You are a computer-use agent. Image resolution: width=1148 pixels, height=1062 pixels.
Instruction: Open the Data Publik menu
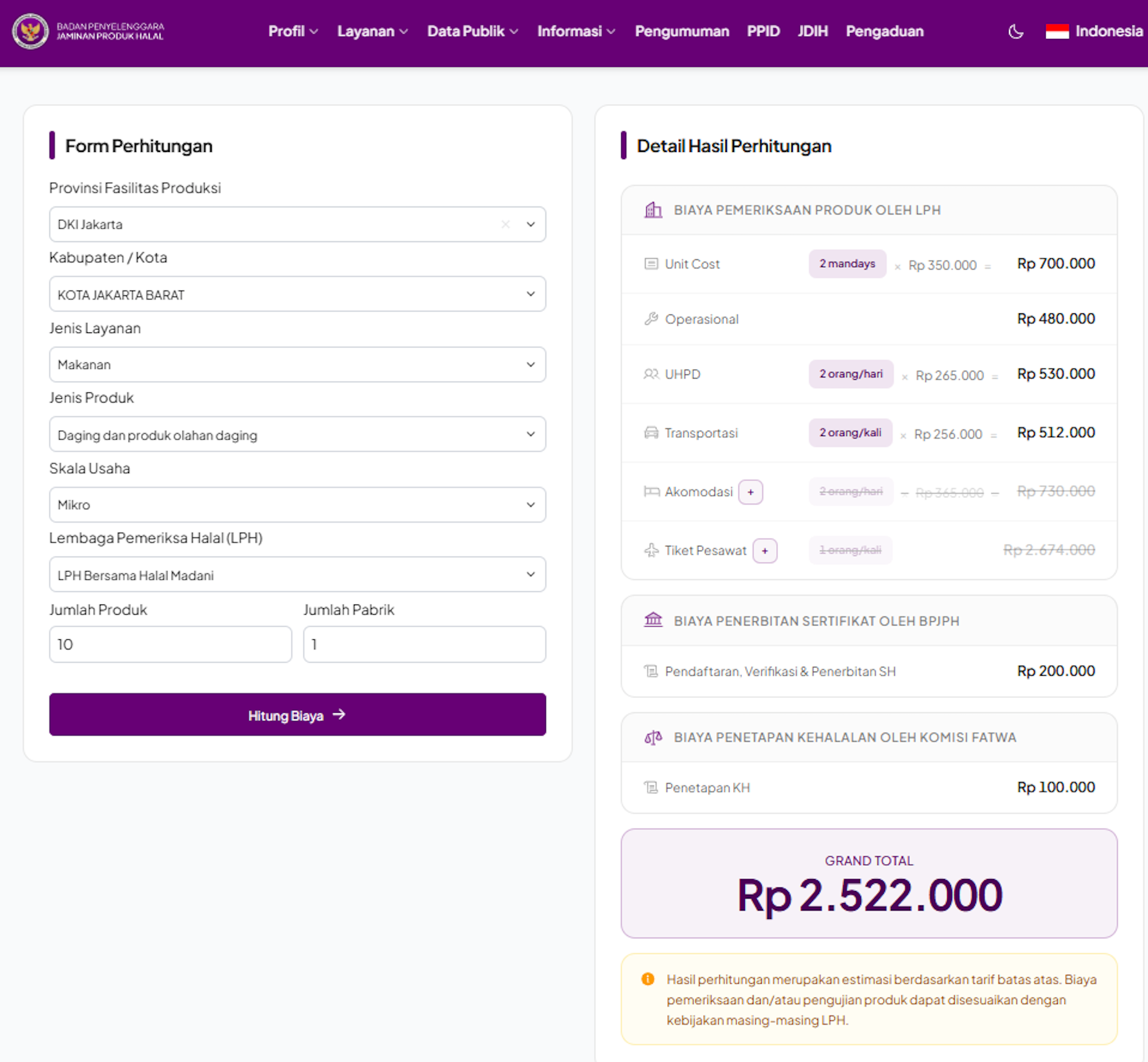pyautogui.click(x=472, y=31)
